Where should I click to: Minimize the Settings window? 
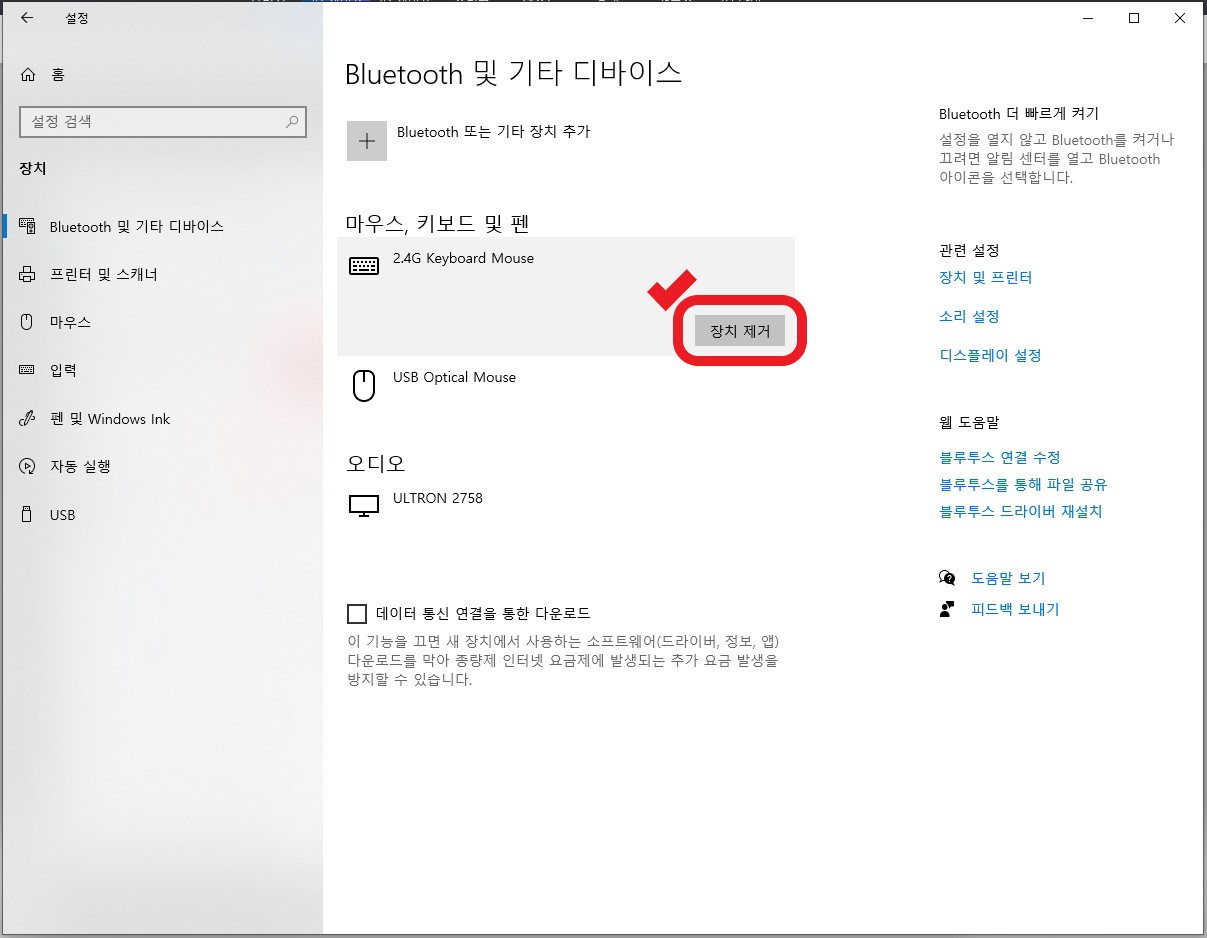[x=1086, y=17]
